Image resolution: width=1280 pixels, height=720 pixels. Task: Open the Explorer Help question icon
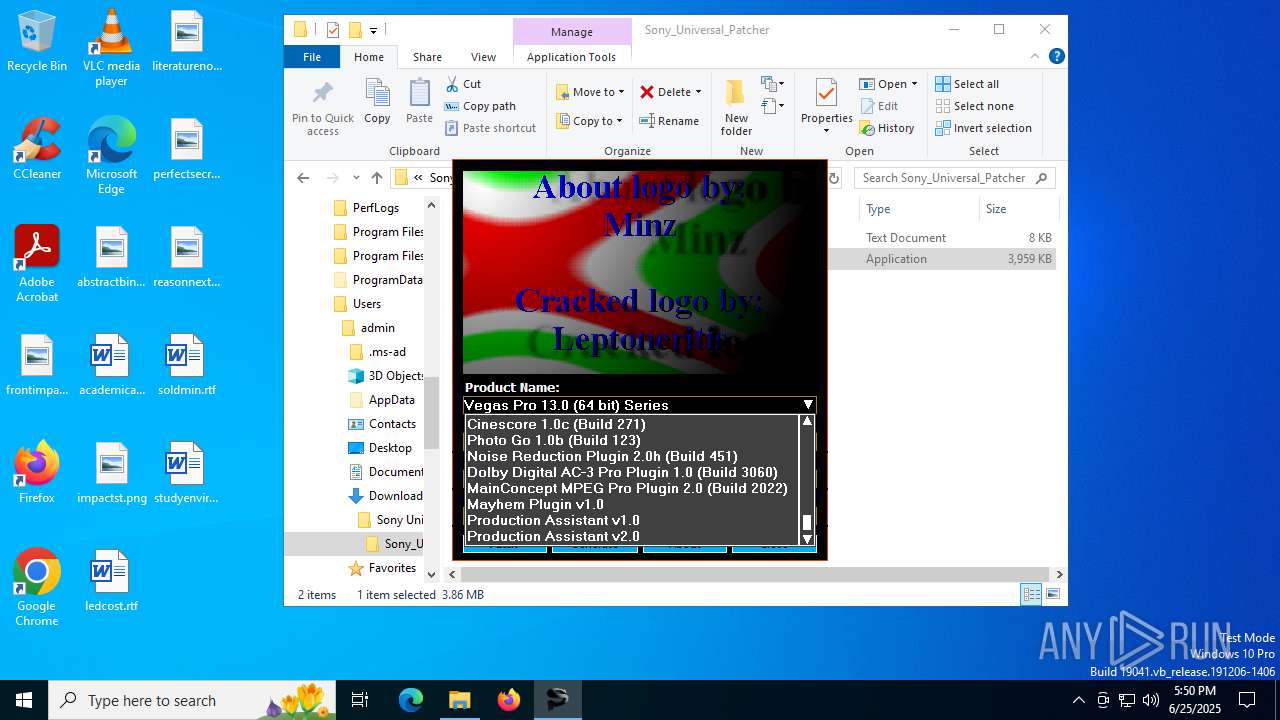point(1056,57)
